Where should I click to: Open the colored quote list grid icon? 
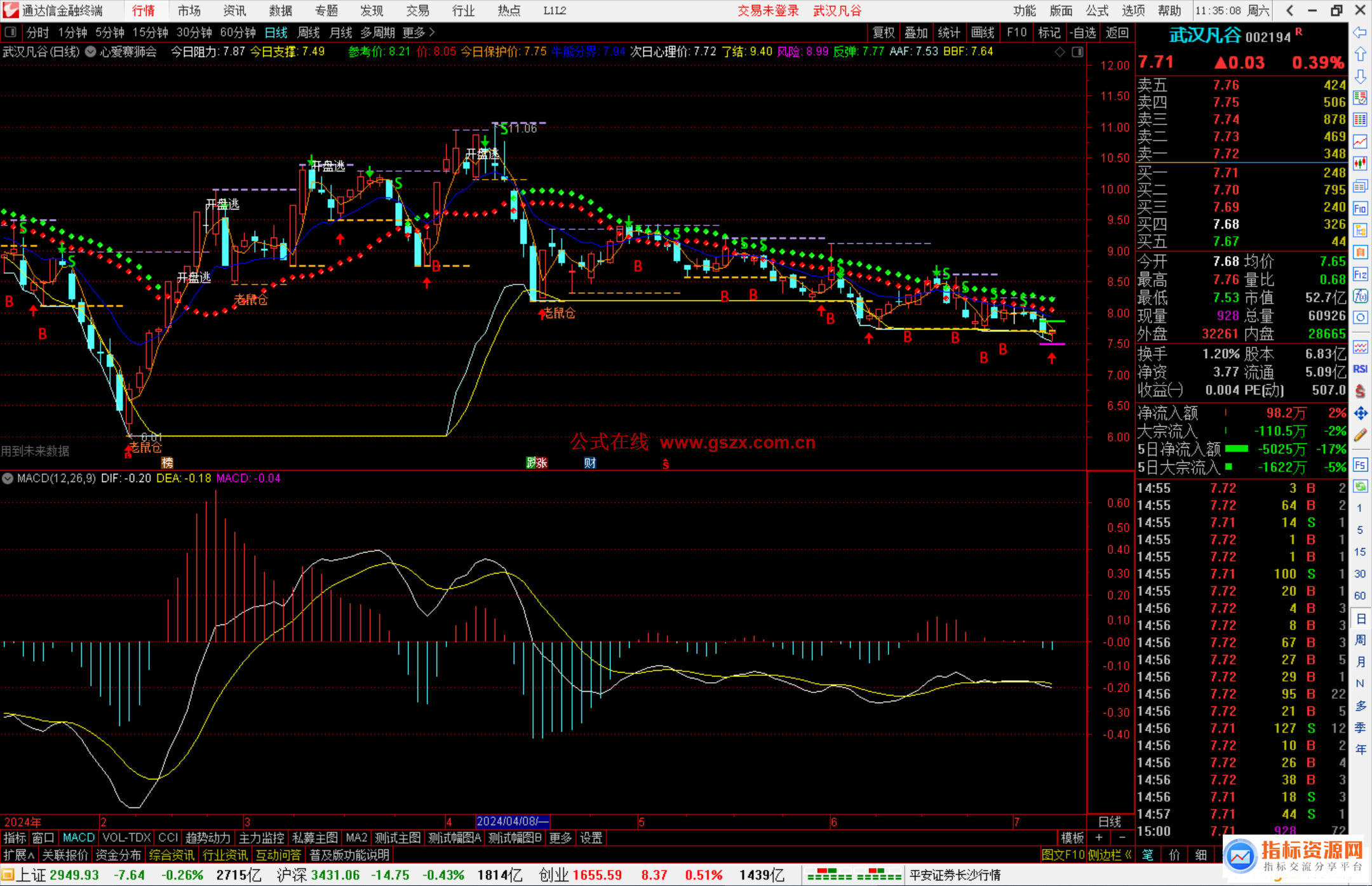pyautogui.click(x=1360, y=119)
